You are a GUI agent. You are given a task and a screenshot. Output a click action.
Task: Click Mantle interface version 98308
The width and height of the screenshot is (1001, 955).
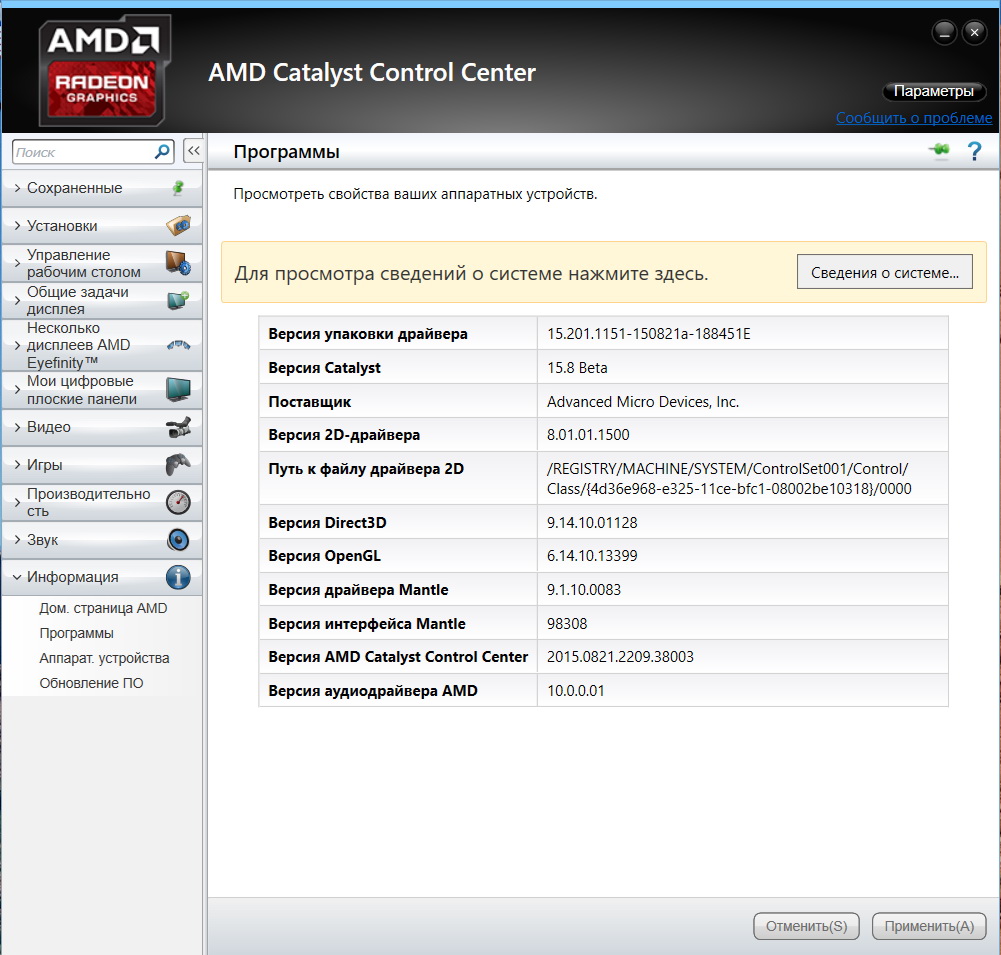point(567,624)
